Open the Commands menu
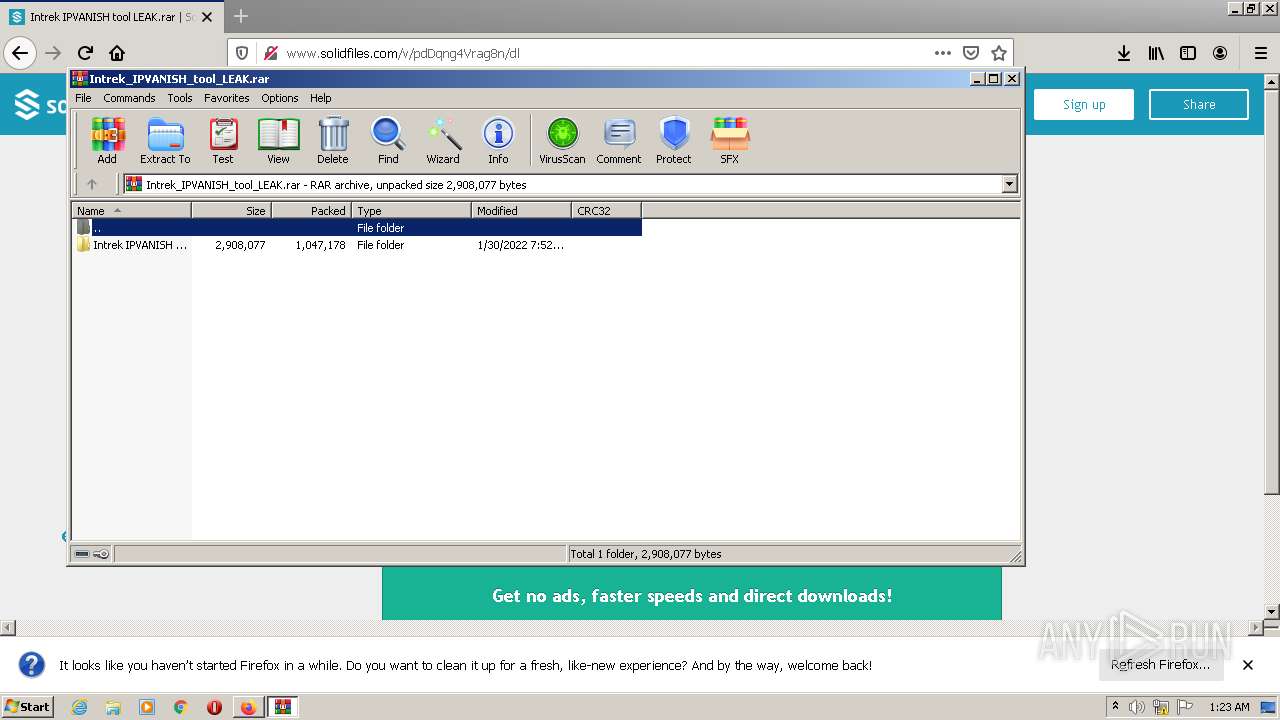1280x720 pixels. 129,98
